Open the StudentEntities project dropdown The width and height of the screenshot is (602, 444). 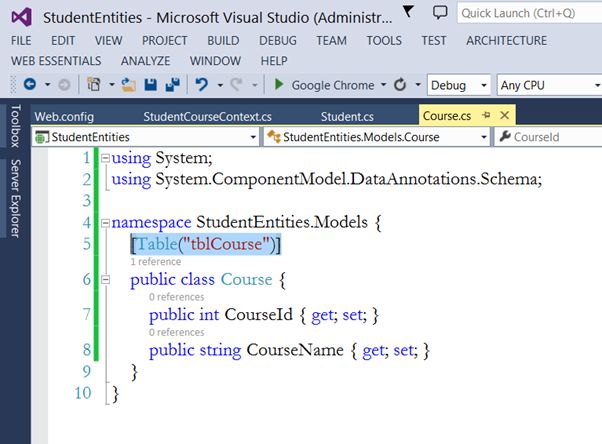146,137
